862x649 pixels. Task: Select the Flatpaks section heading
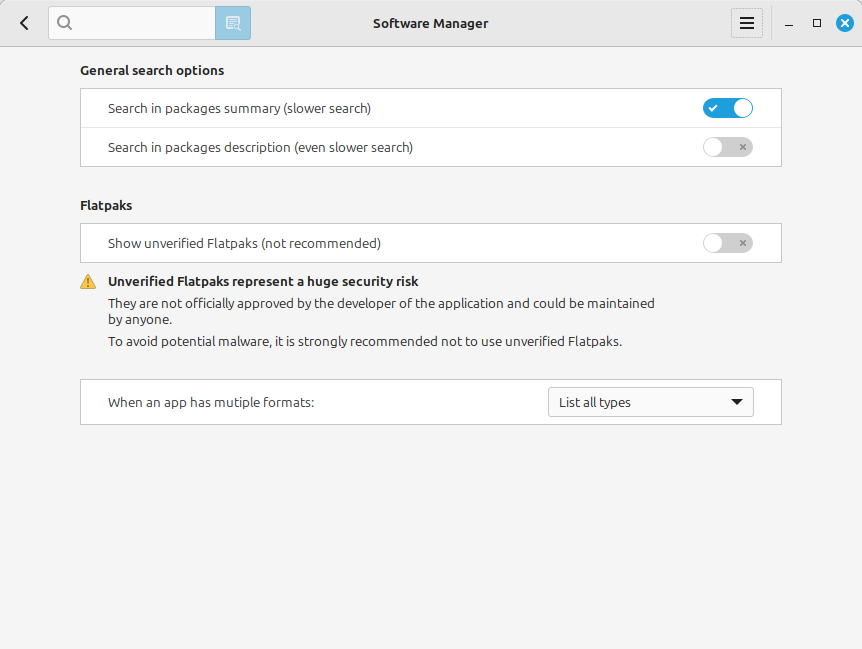[106, 205]
